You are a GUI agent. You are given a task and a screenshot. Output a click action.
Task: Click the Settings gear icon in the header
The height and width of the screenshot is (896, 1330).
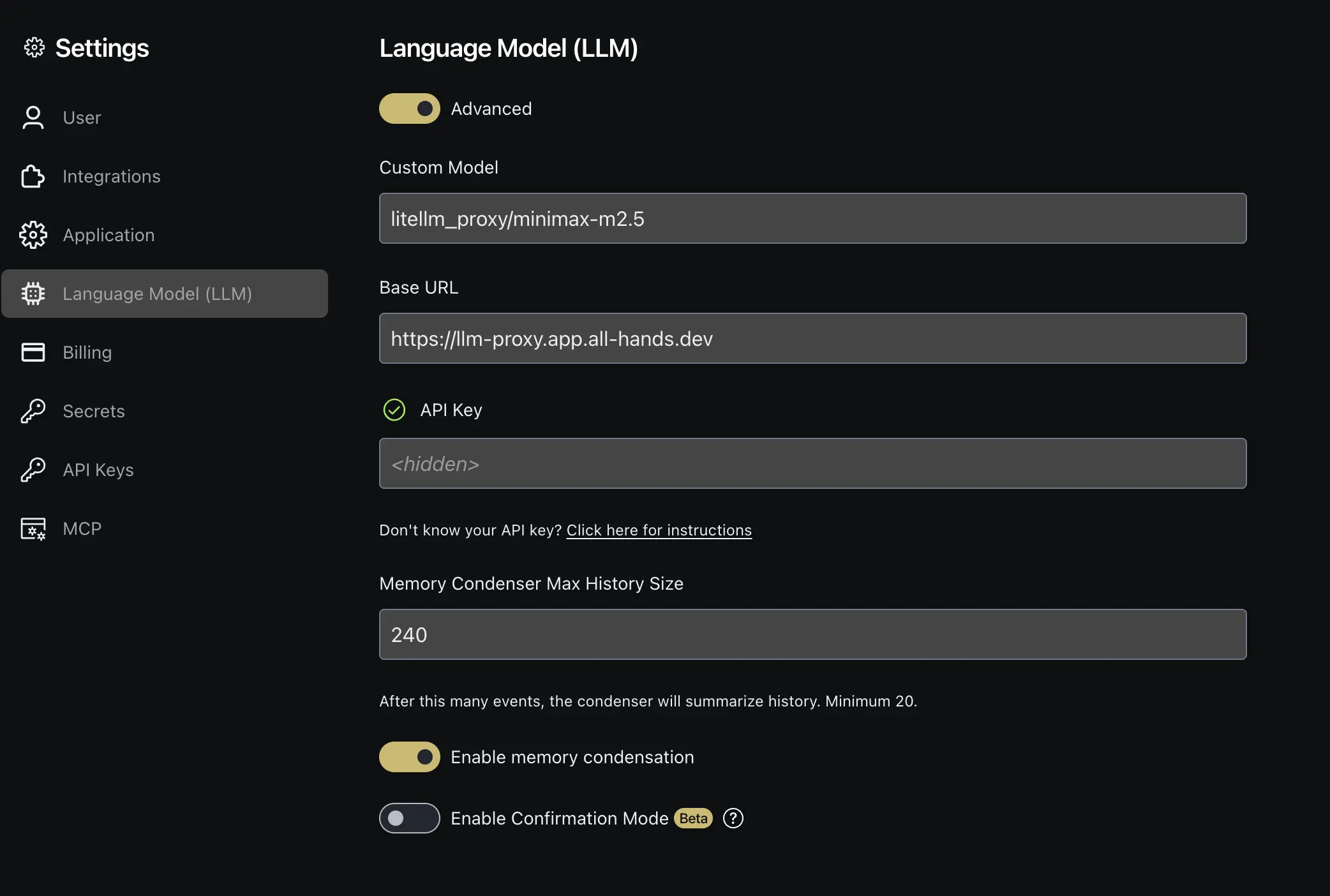click(34, 47)
